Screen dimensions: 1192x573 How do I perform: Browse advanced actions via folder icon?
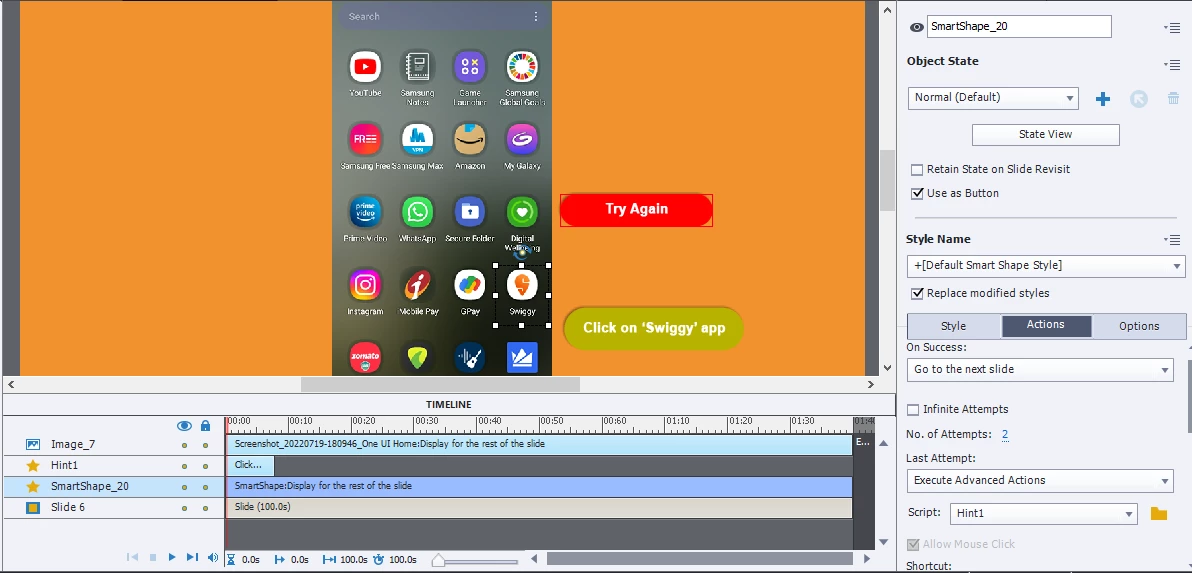point(1159,514)
